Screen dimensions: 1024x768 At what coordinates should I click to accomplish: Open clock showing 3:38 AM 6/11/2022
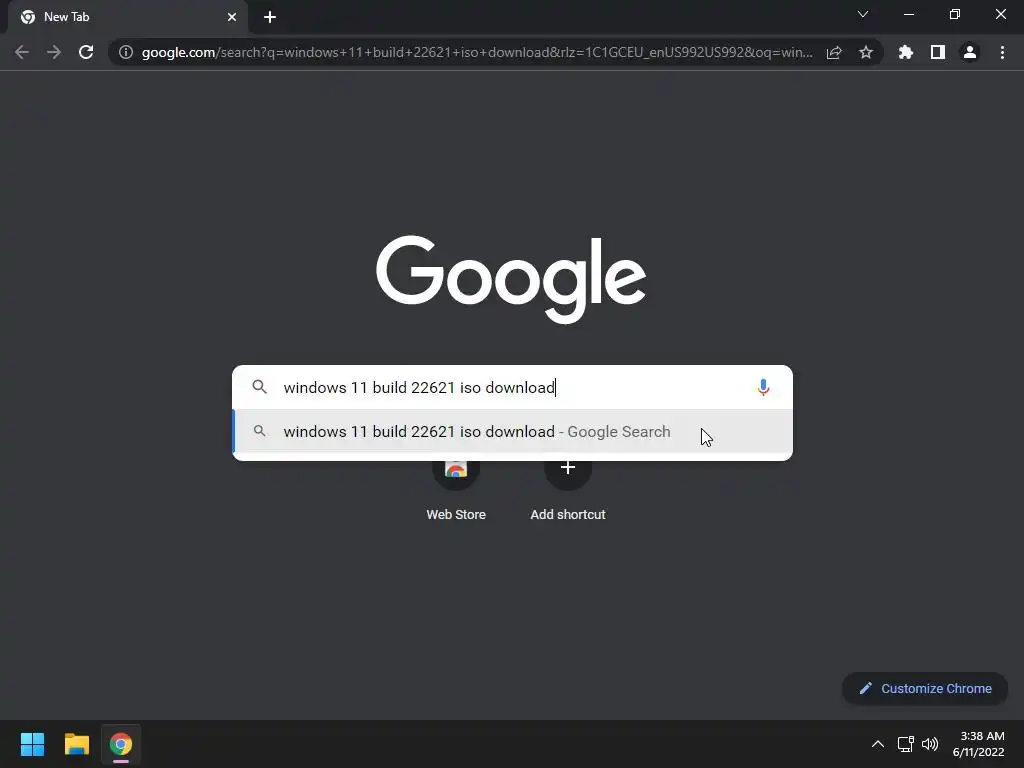click(978, 744)
